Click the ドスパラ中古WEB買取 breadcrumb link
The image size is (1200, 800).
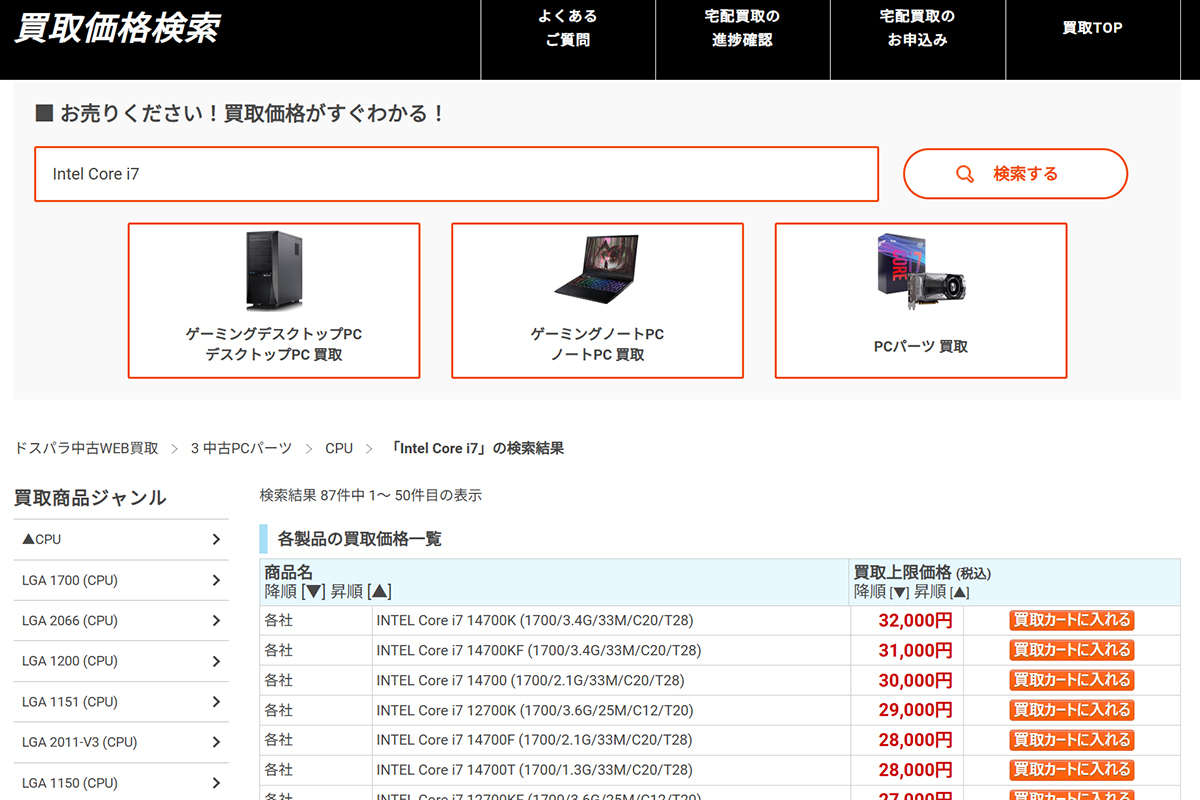tap(86, 448)
